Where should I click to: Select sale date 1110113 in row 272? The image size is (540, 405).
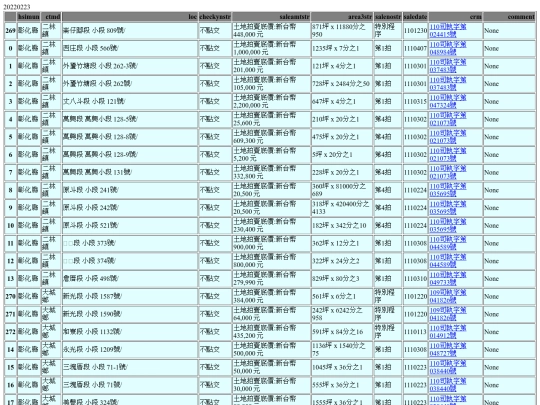click(x=415, y=332)
